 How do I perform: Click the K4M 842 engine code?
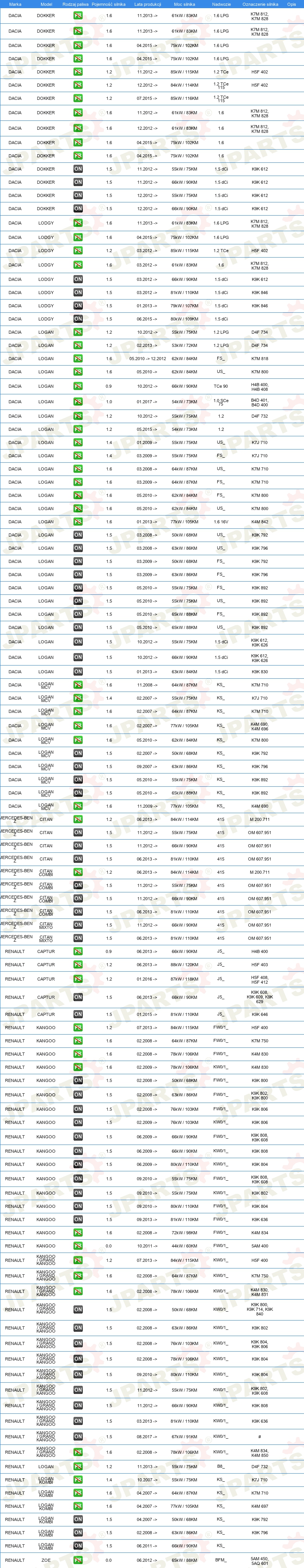(260, 522)
